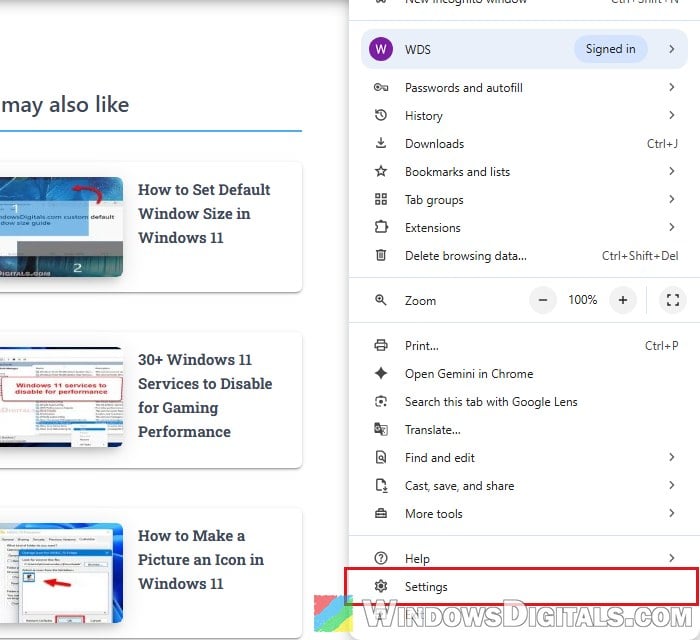Open article How to Set Default Window Size

click(204, 214)
